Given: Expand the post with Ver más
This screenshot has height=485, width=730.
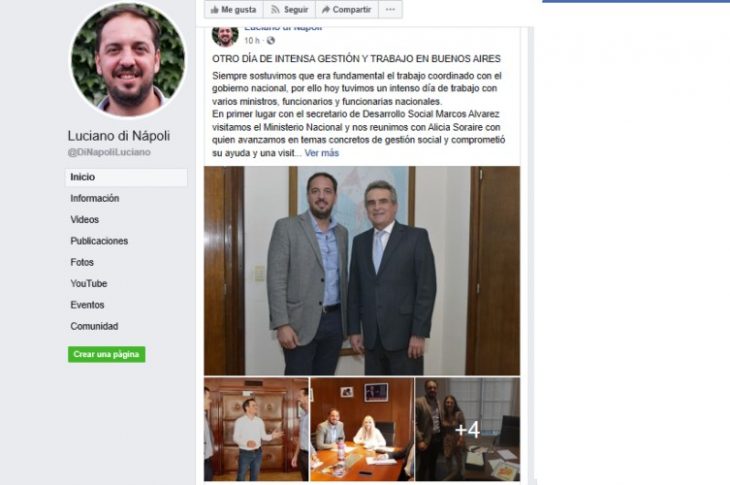Looking at the screenshot, I should (x=322, y=153).
